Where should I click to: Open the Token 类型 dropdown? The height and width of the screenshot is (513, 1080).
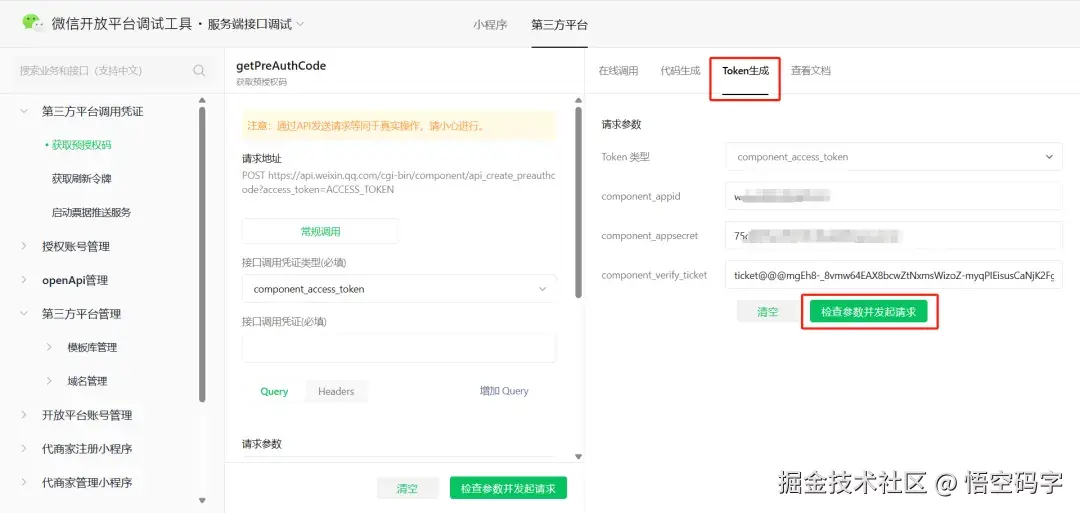coord(894,157)
